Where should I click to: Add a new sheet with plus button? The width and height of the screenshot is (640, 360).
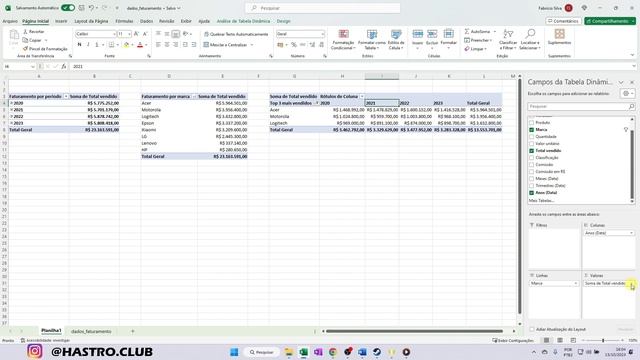(132, 331)
